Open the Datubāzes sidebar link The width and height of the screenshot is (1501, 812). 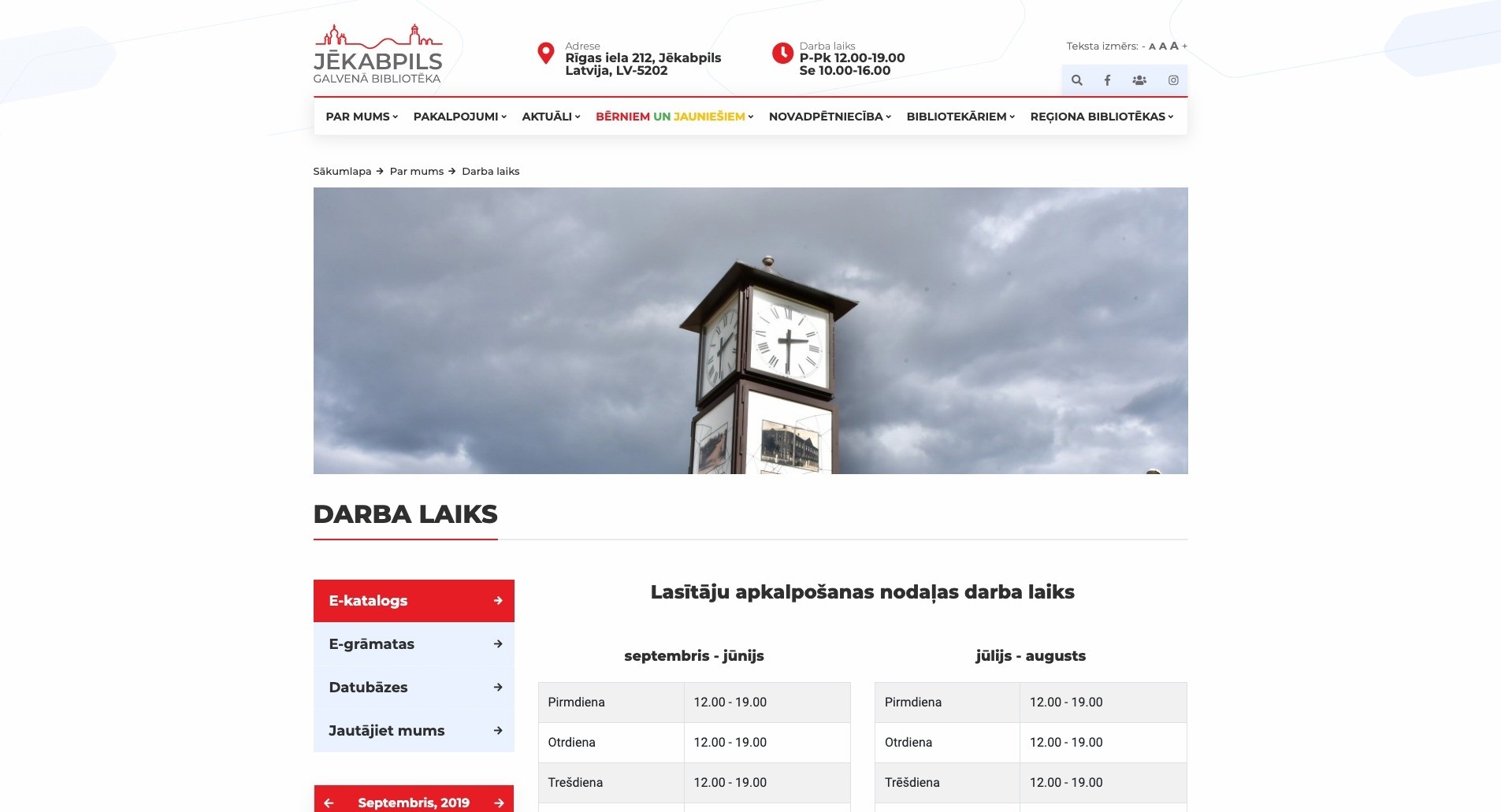414,688
